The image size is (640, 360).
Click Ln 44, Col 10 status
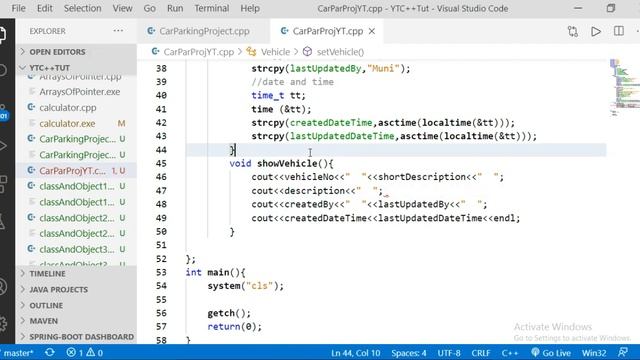356,353
